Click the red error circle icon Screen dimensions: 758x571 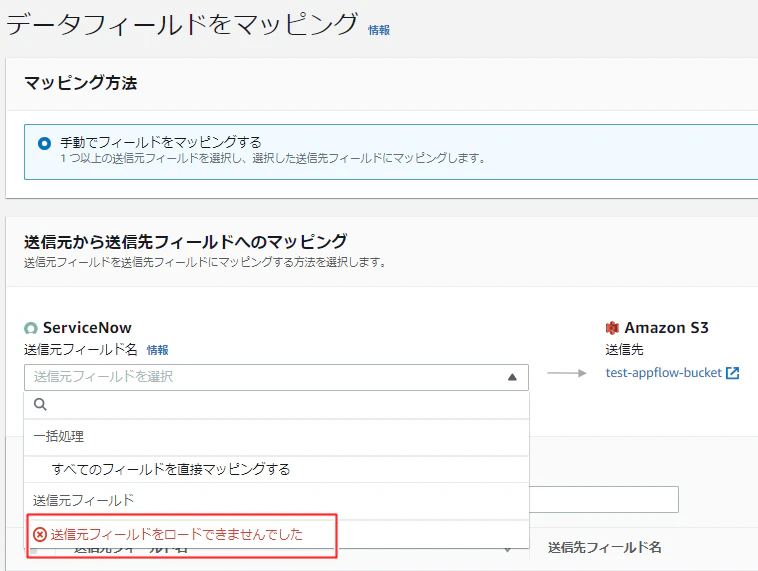pyautogui.click(x=40, y=534)
